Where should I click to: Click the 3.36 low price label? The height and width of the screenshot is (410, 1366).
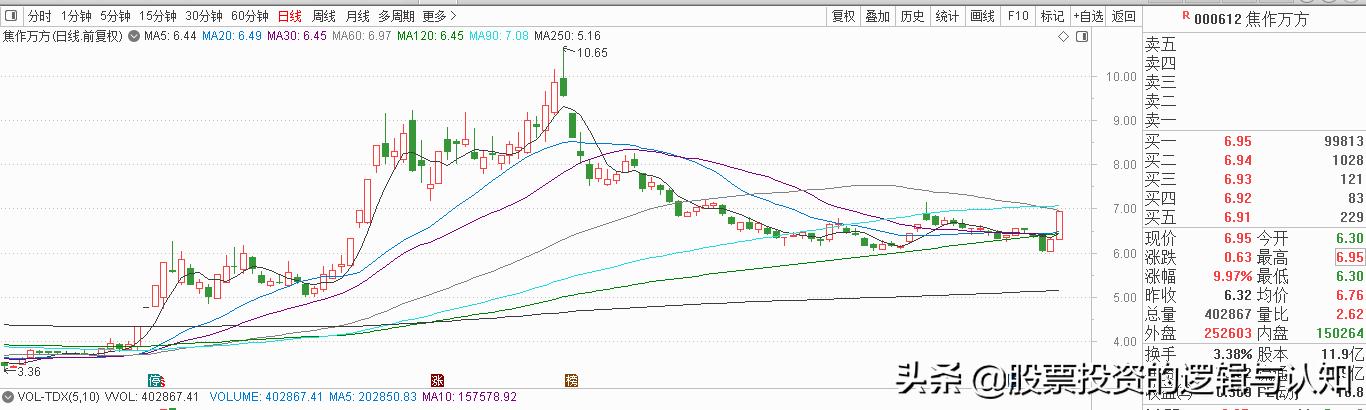[28, 372]
